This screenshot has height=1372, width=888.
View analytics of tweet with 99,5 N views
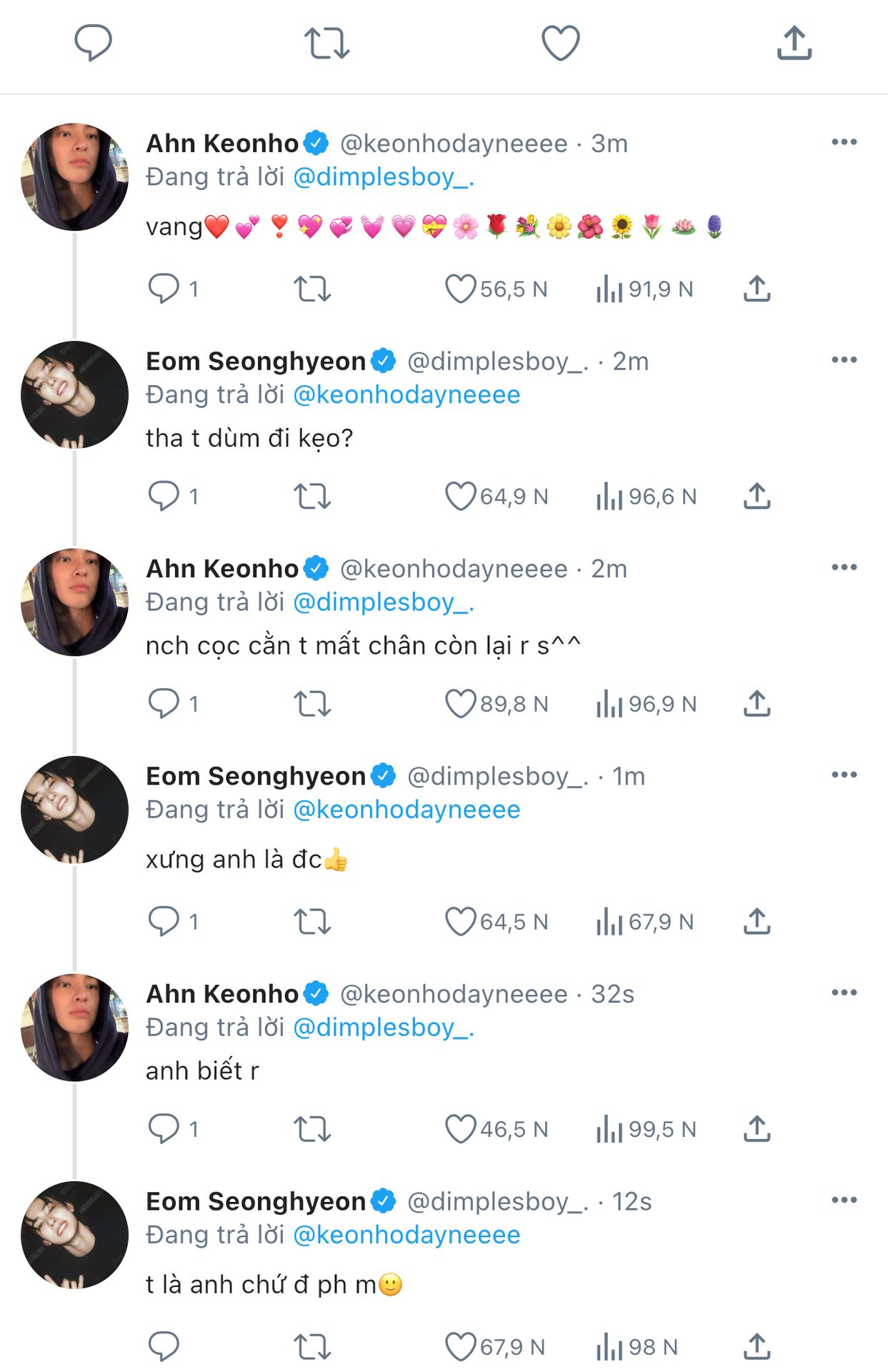[x=609, y=1129]
